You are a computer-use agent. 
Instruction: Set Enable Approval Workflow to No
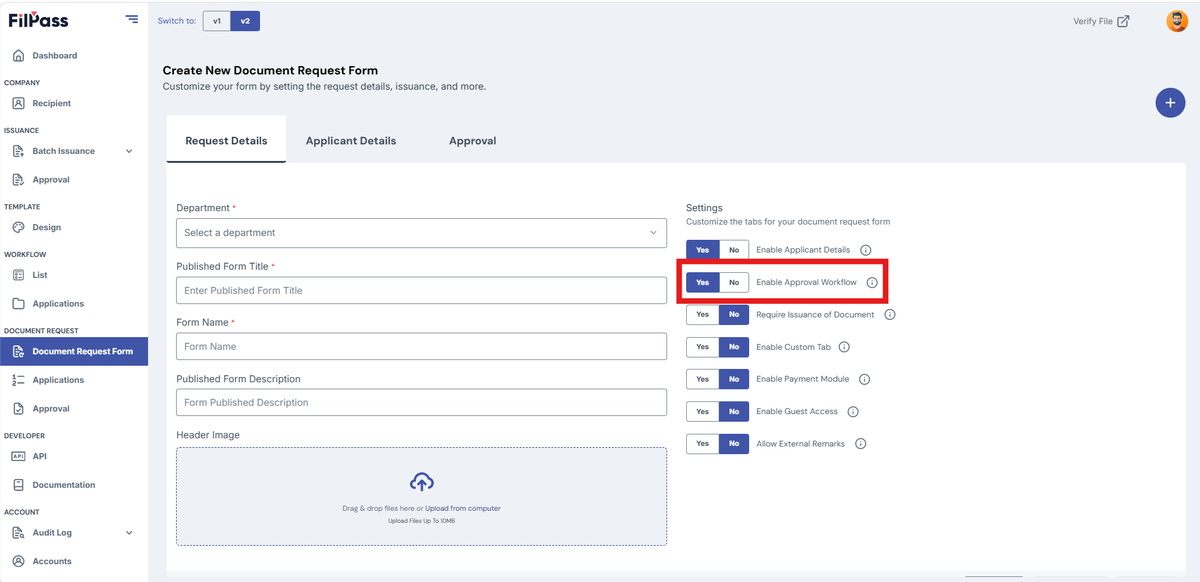tap(734, 283)
